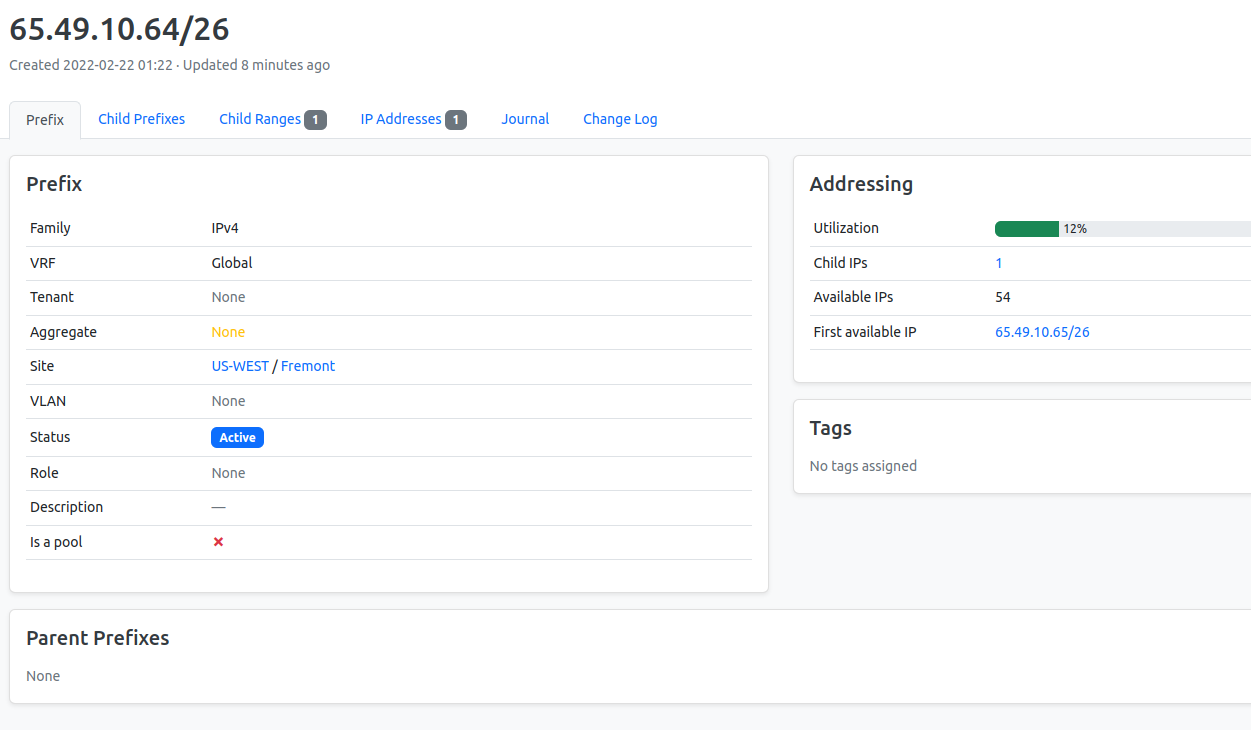View the Change Log tab
Viewport: 1251px width, 730px height.
[x=620, y=119]
